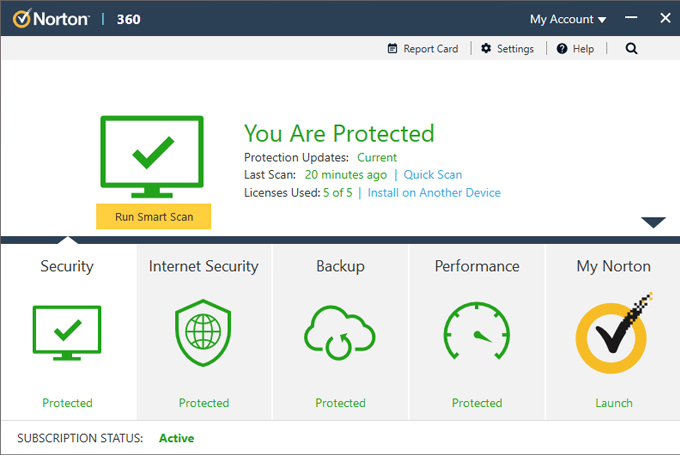Click the Internet Security shield globe icon
Image resolution: width=680 pixels, height=457 pixels.
click(x=203, y=333)
